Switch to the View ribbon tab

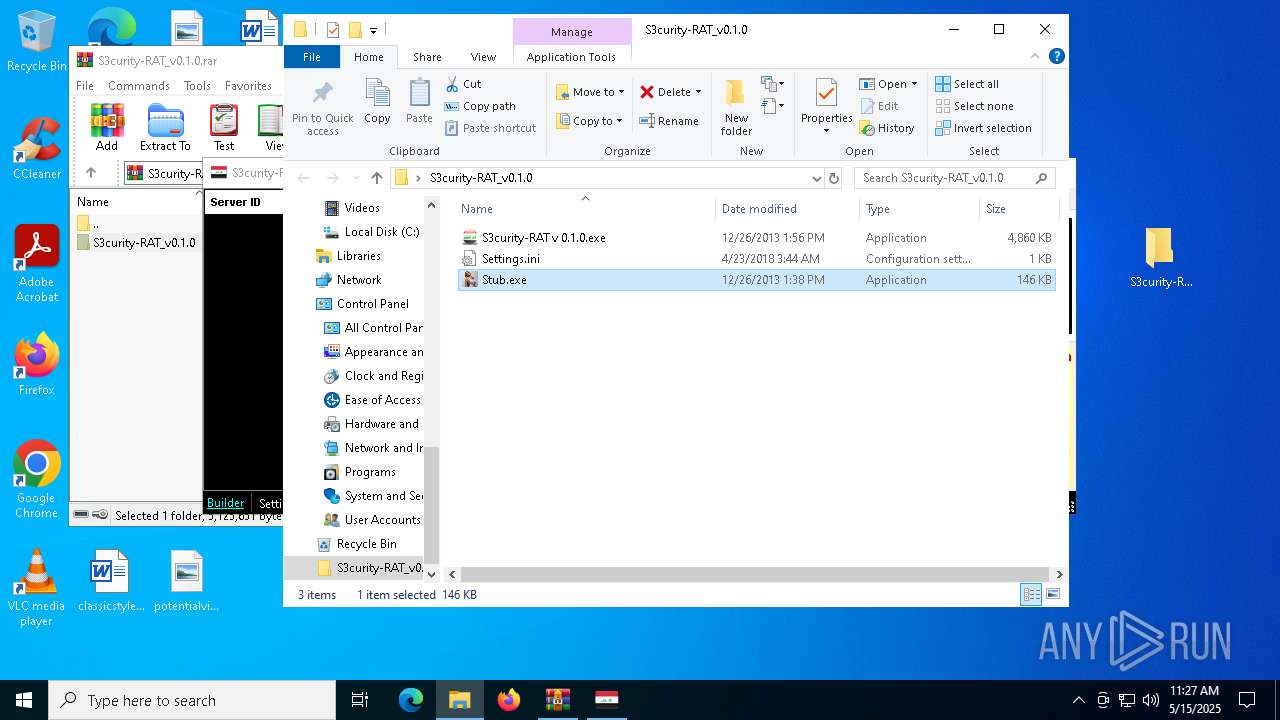(483, 57)
